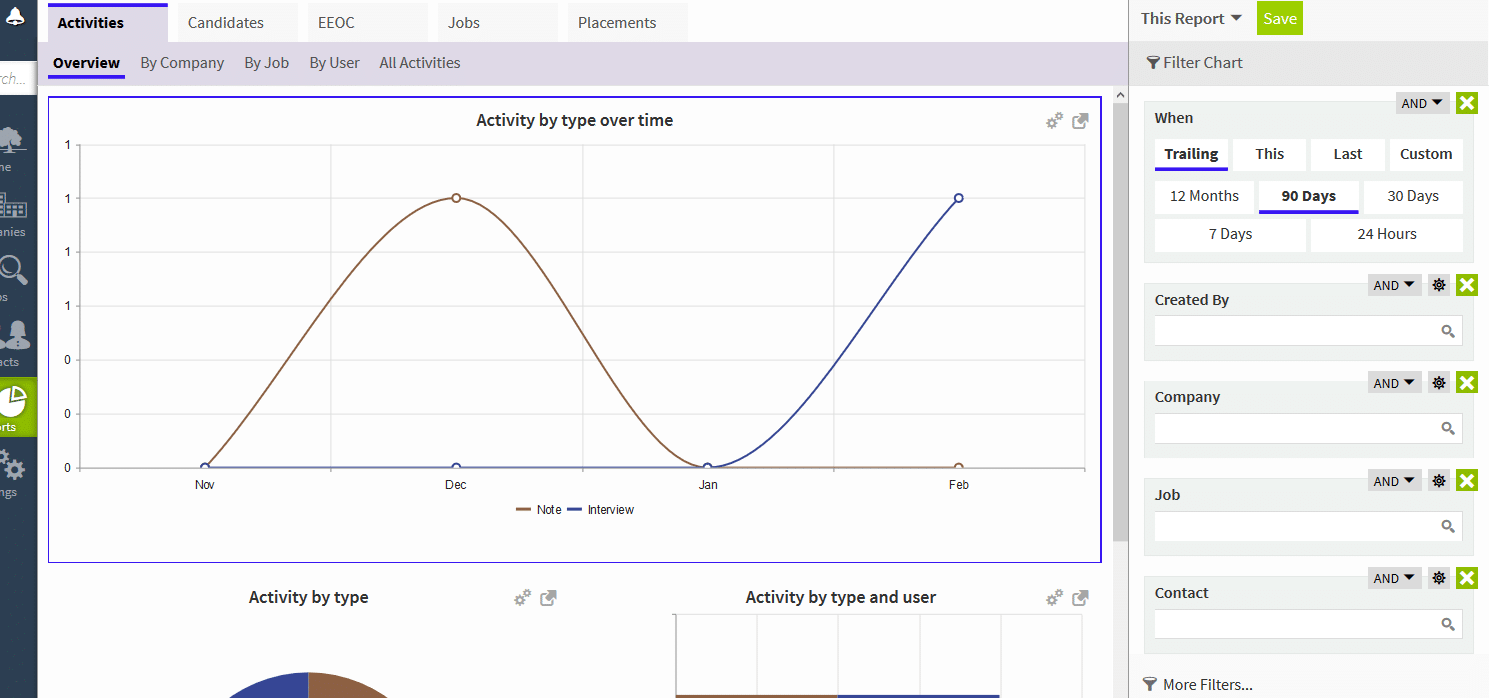Choose the 90 Days range
Image resolution: width=1489 pixels, height=698 pixels.
[1308, 196]
